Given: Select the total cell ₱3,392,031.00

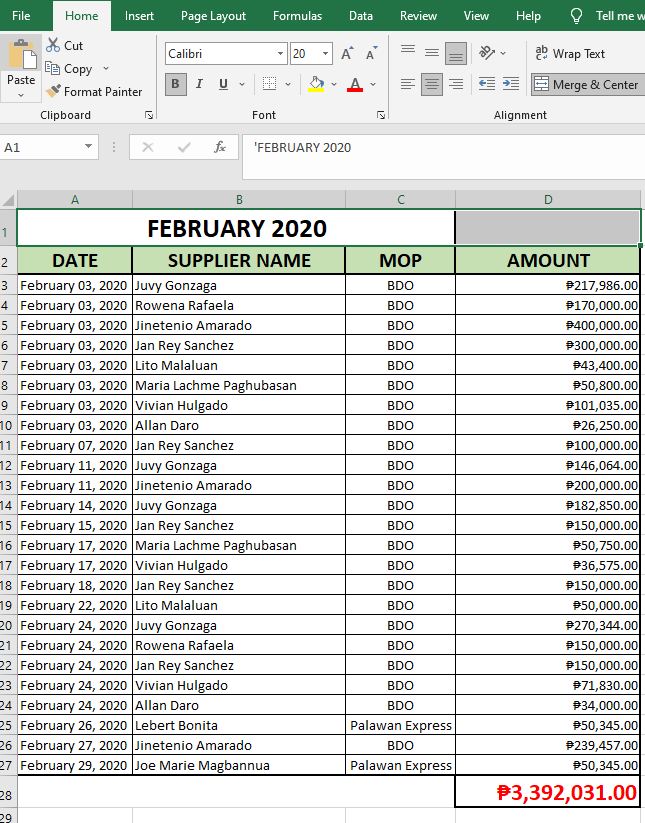Looking at the screenshot, I should click(548, 792).
